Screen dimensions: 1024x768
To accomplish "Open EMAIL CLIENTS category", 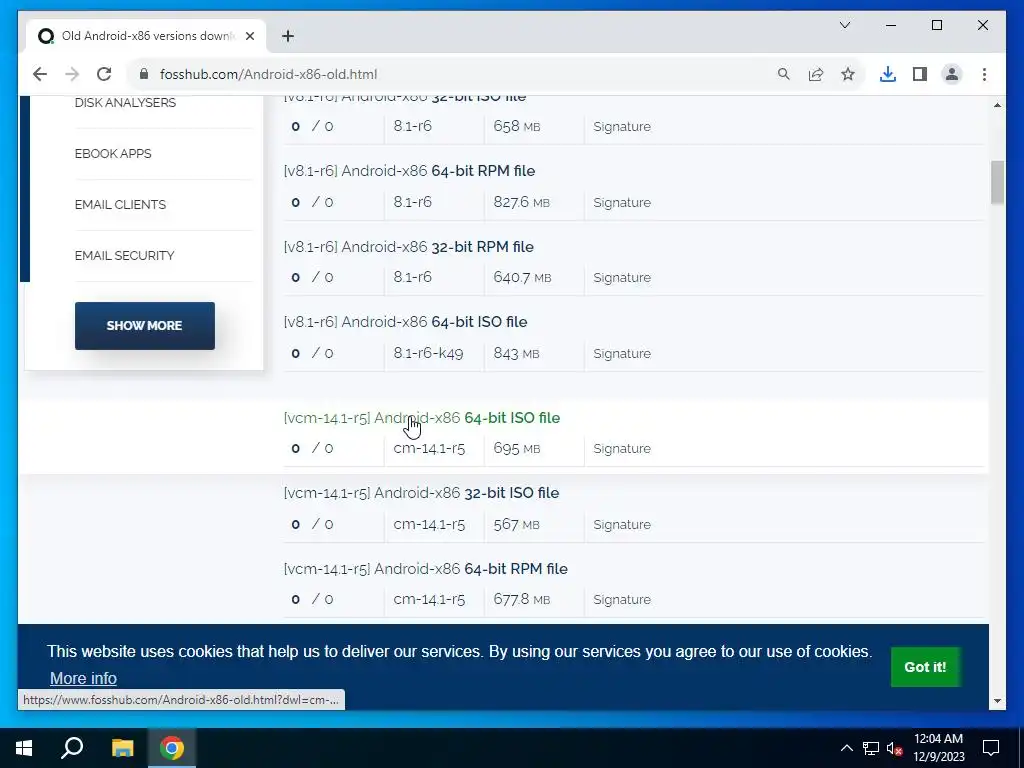I will click(x=120, y=204).
